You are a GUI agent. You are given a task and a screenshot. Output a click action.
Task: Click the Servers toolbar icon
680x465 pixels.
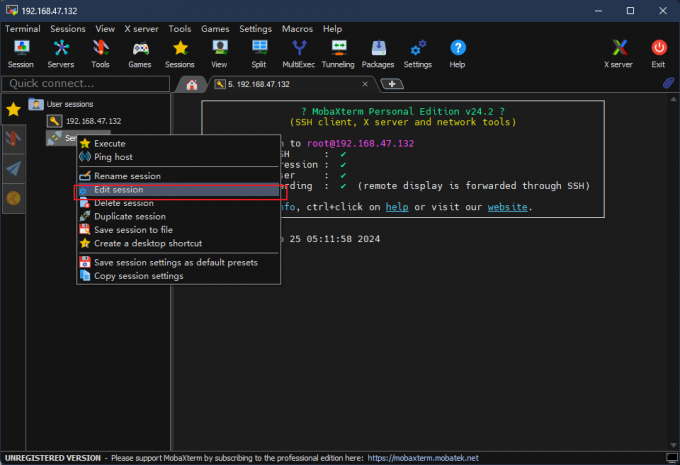click(x=61, y=54)
